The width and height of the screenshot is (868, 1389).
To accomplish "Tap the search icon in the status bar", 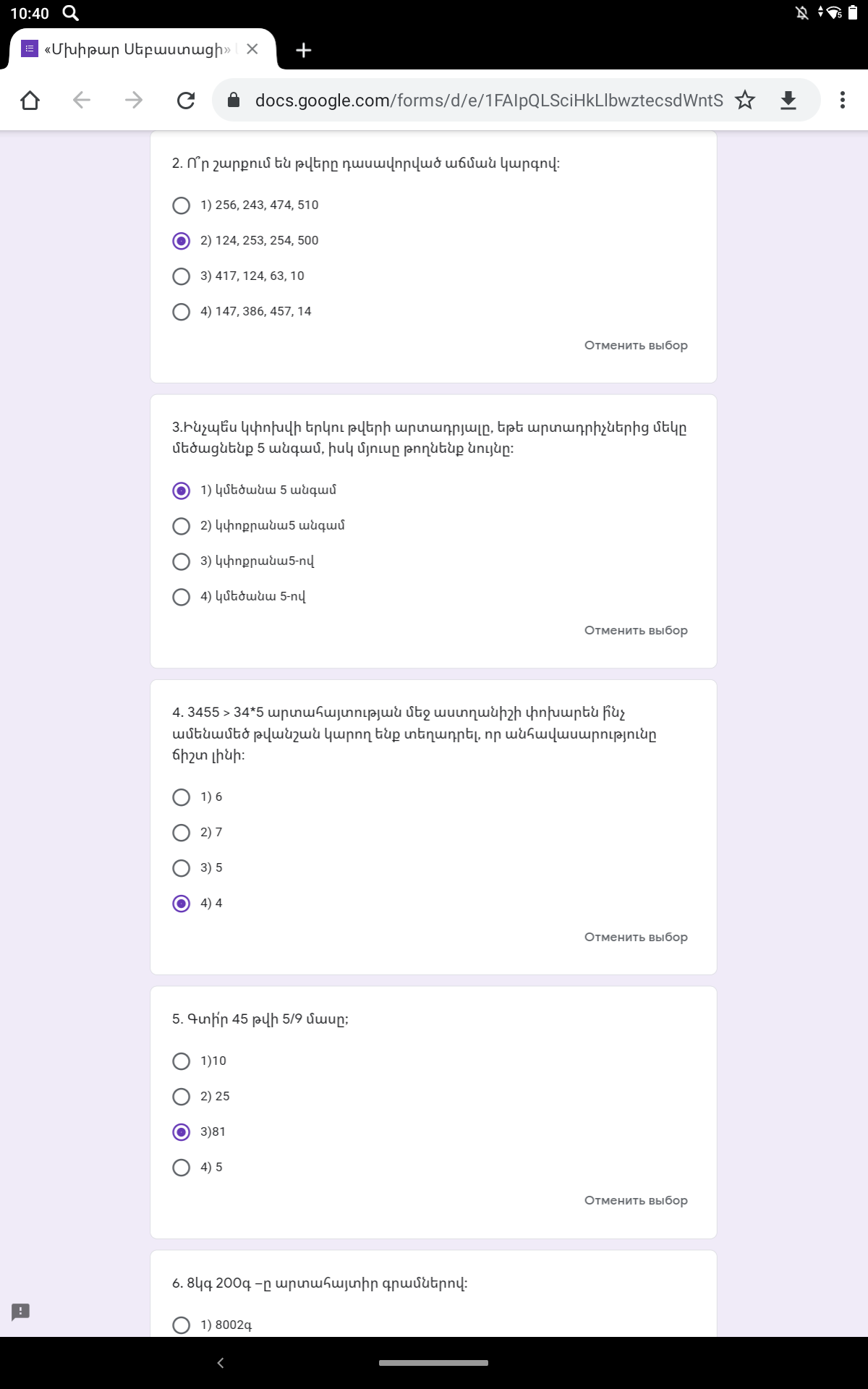I will (x=70, y=13).
